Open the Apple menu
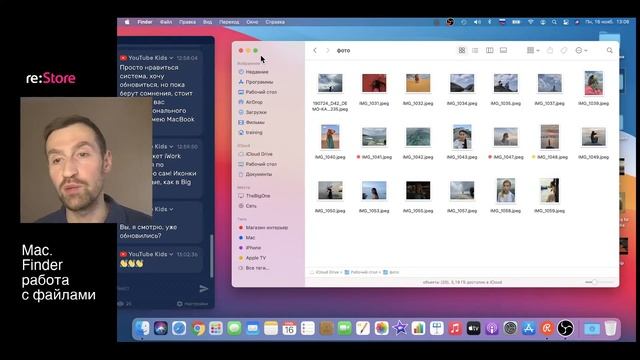Viewport: 640px width, 360px height. 127,22
